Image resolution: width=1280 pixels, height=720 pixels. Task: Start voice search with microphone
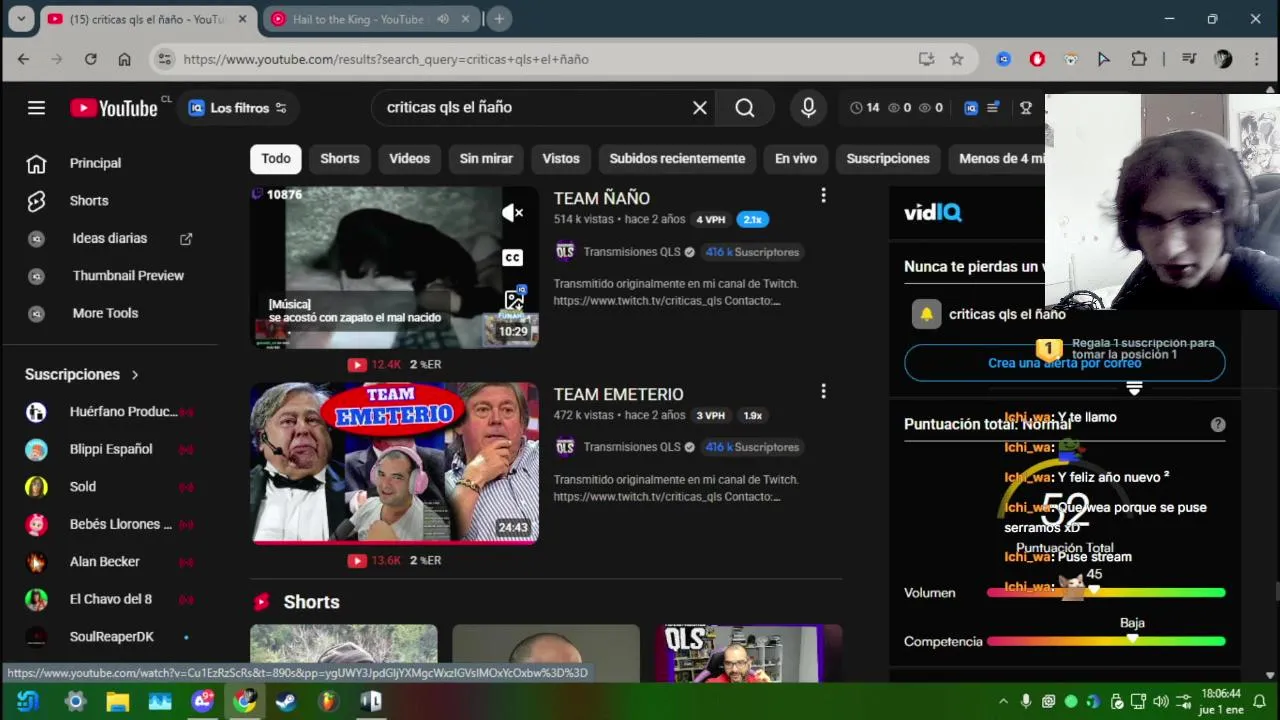[808, 108]
